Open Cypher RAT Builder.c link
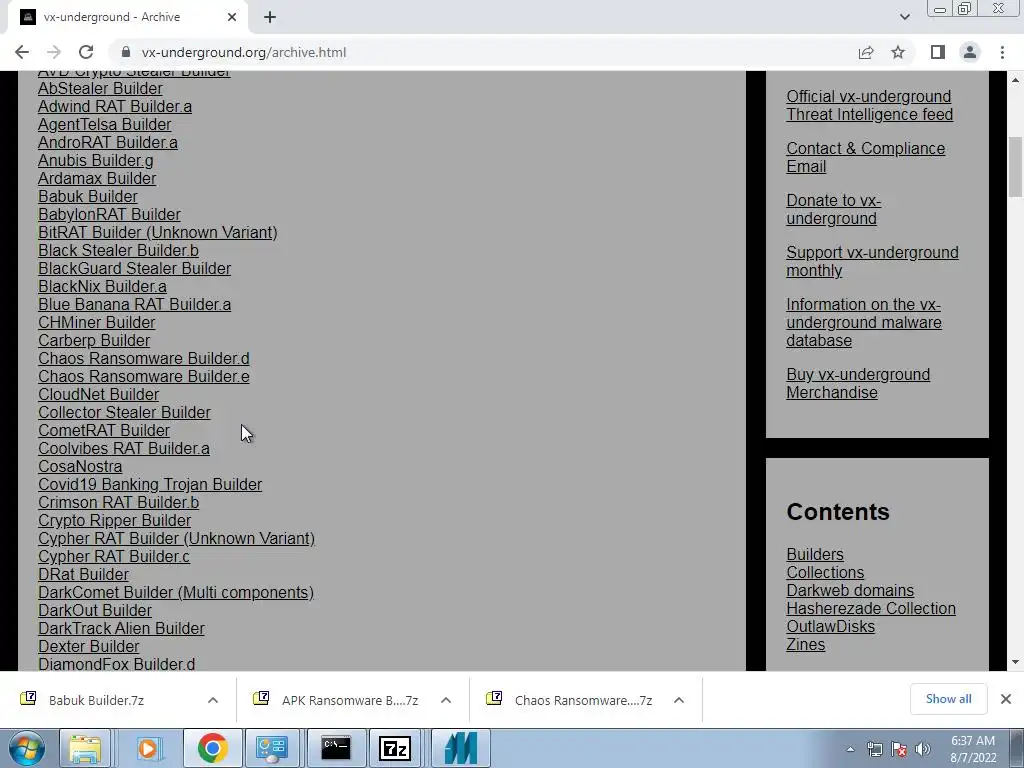 pyautogui.click(x=114, y=556)
